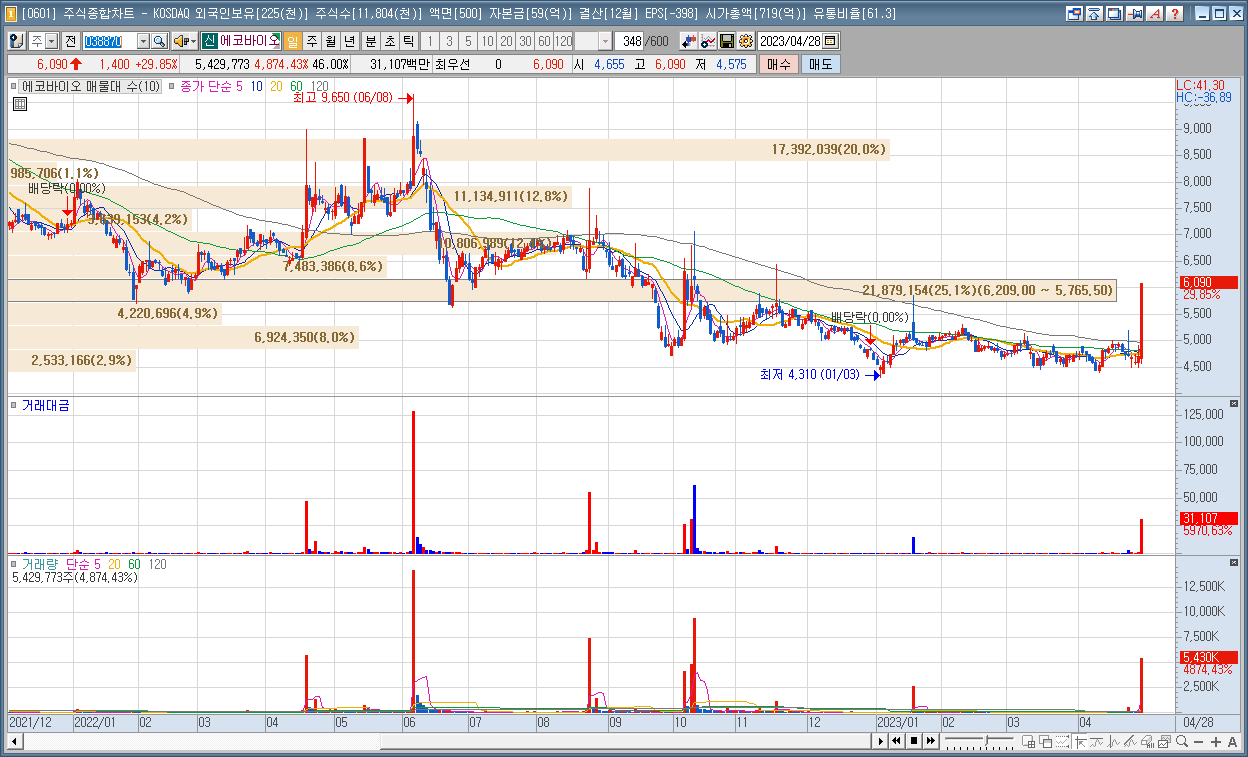Click the minus zoom out icon
Image resolution: width=1248 pixels, height=757 pixels.
(x=1198, y=742)
